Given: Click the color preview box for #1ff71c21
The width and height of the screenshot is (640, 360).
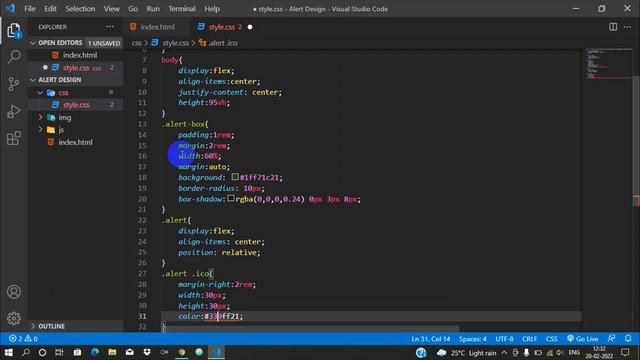Looking at the screenshot, I should 235,177.
